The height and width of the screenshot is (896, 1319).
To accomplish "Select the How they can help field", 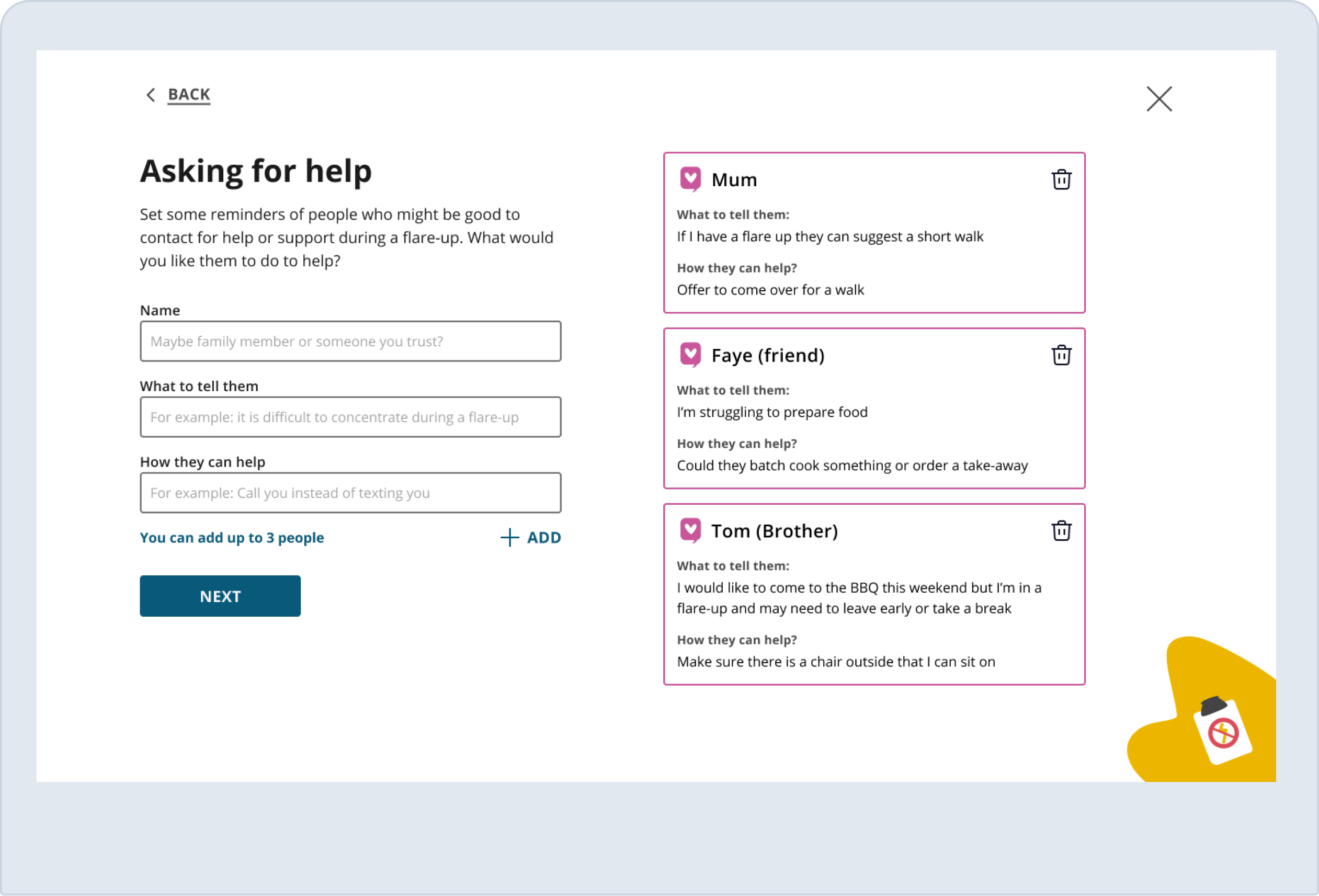I will pos(350,493).
